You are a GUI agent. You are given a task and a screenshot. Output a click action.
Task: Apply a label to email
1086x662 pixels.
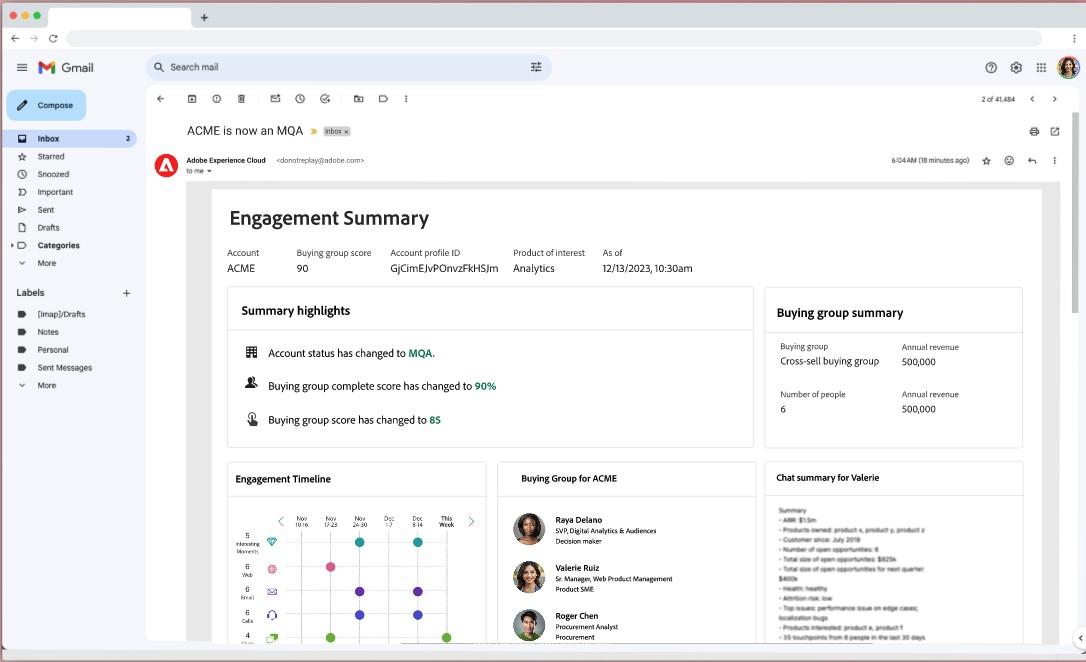[x=383, y=99]
